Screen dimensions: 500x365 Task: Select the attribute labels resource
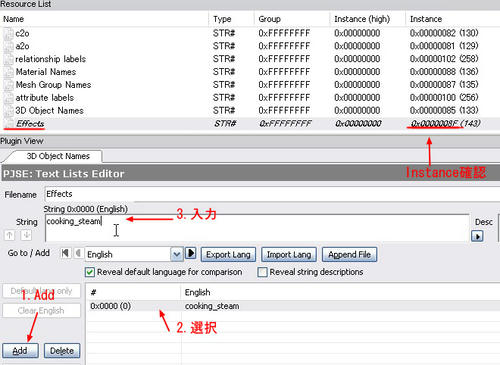tap(250, 98)
